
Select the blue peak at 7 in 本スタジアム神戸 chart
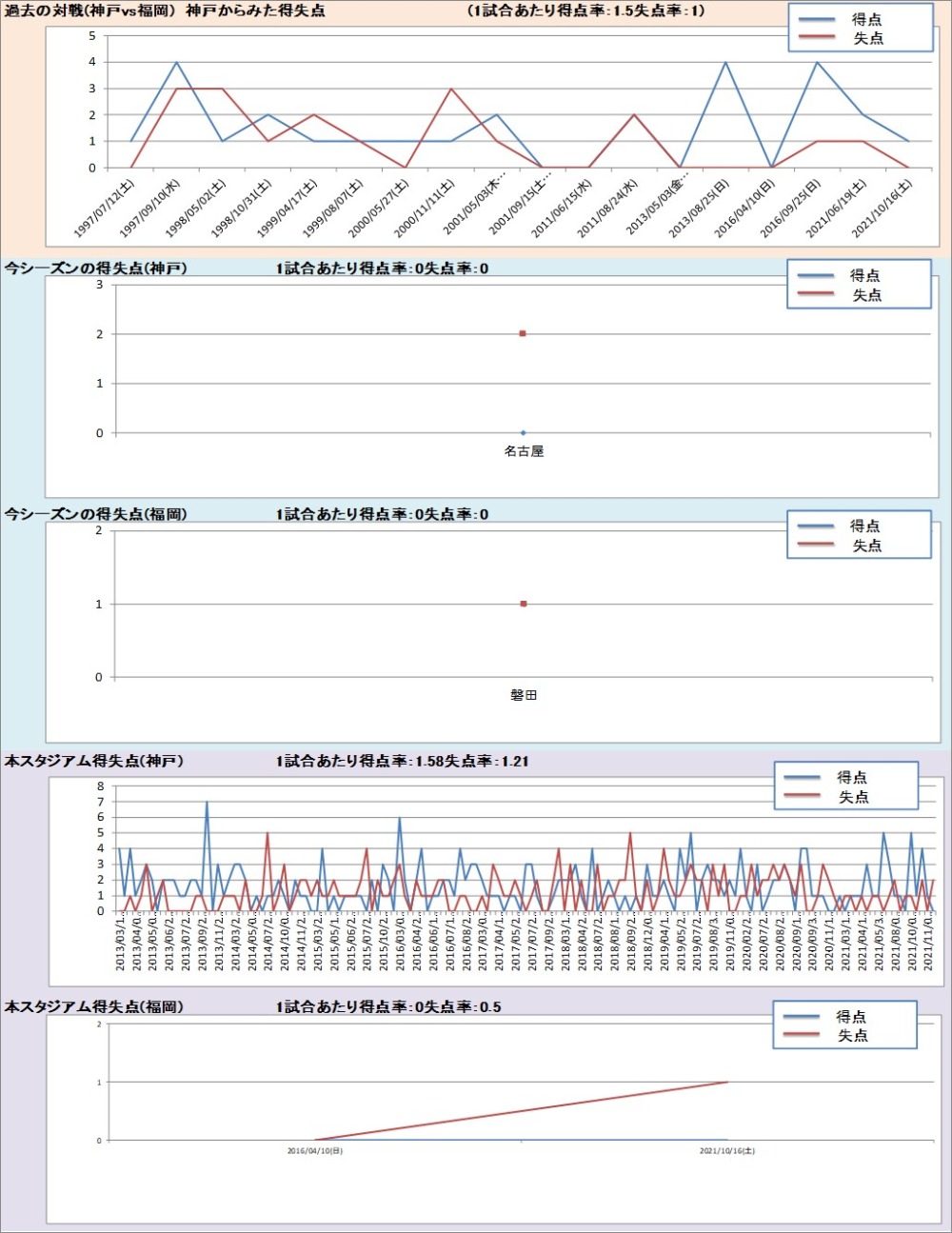(x=207, y=803)
